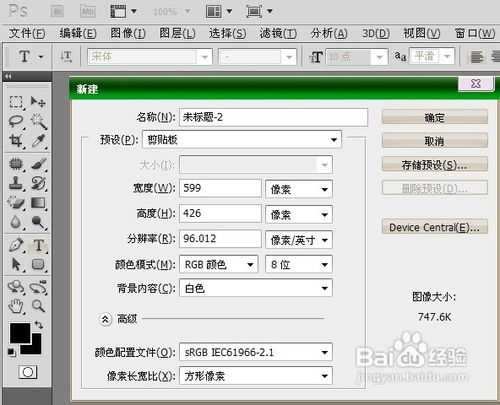Click the 宽度 width field 599
500x405 pixels.
(x=220, y=188)
